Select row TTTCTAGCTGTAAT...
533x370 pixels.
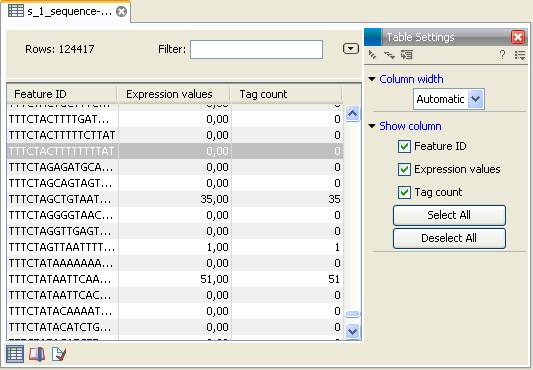point(175,199)
